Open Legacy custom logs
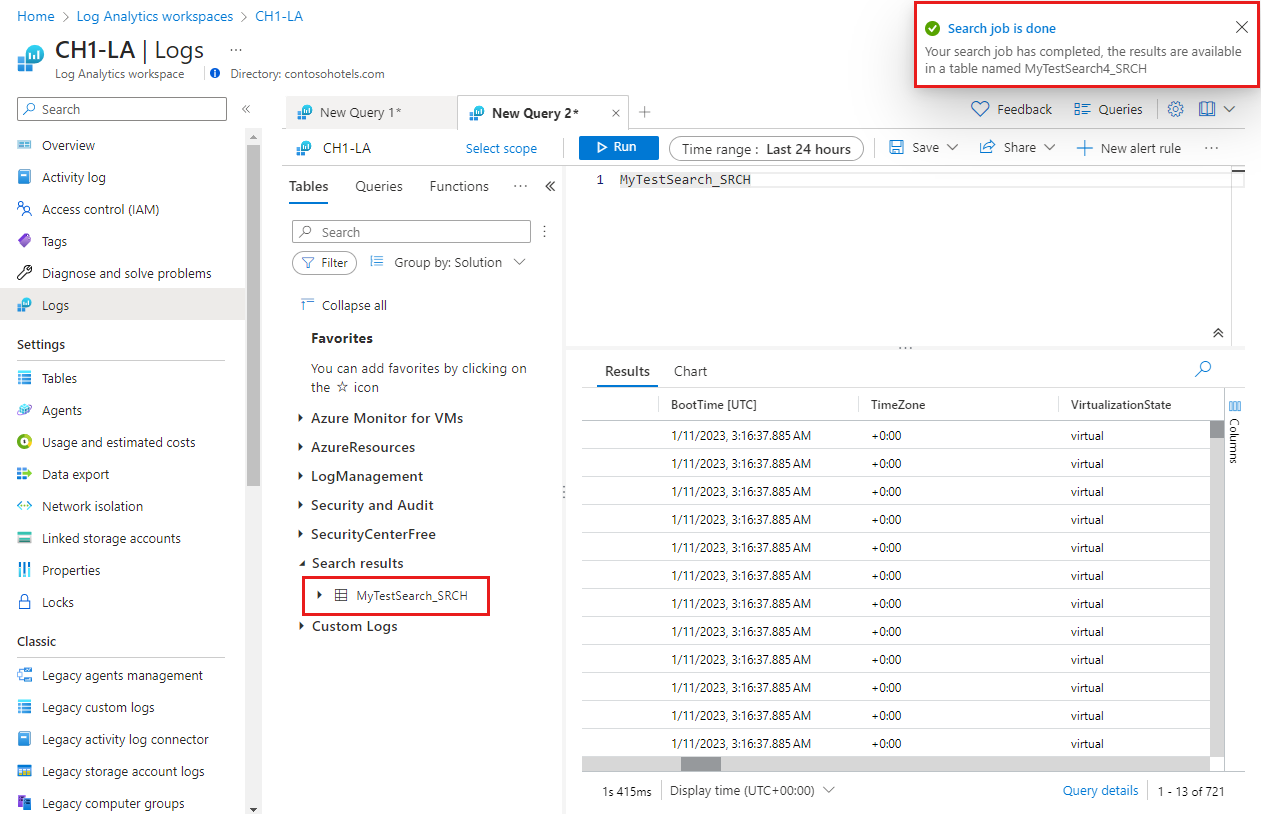This screenshot has height=814, width=1261. coord(98,707)
